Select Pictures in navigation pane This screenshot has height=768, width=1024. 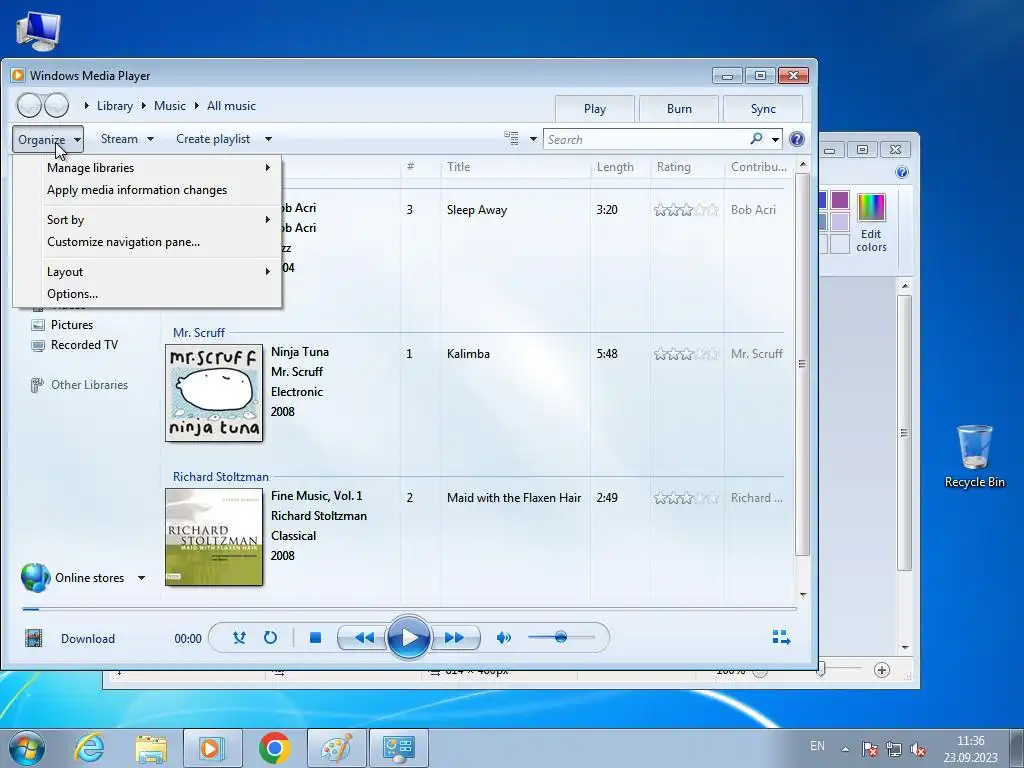pyautogui.click(x=72, y=325)
